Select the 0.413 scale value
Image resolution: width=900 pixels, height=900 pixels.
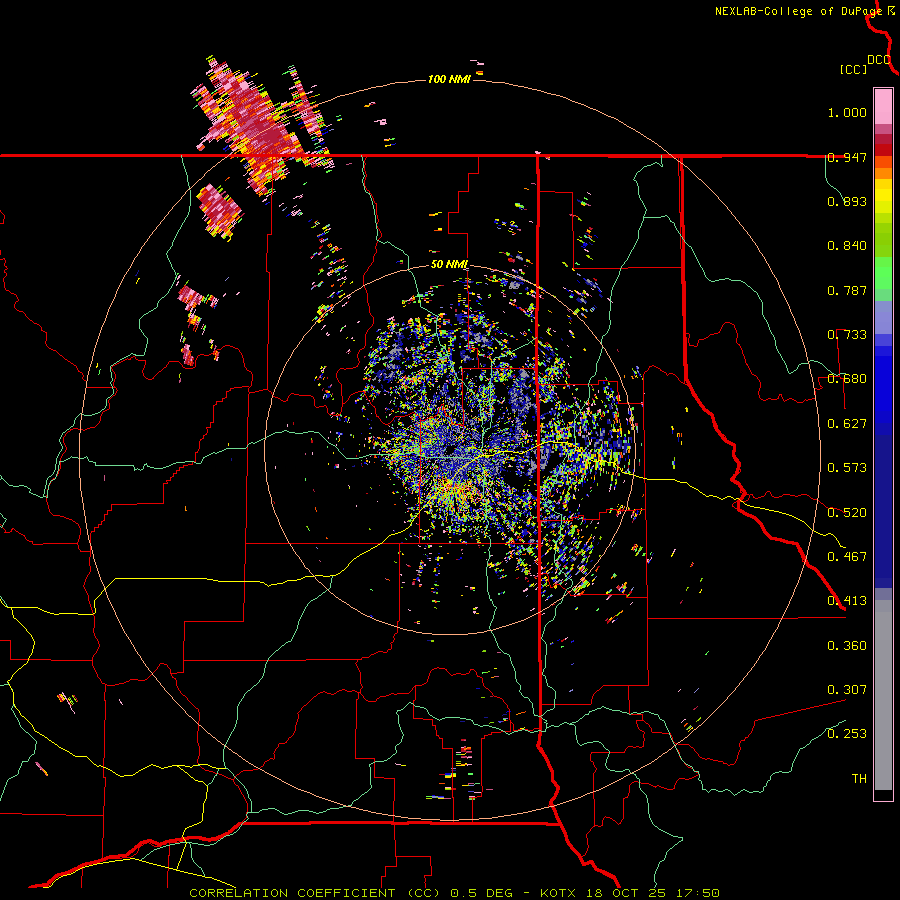point(847,601)
